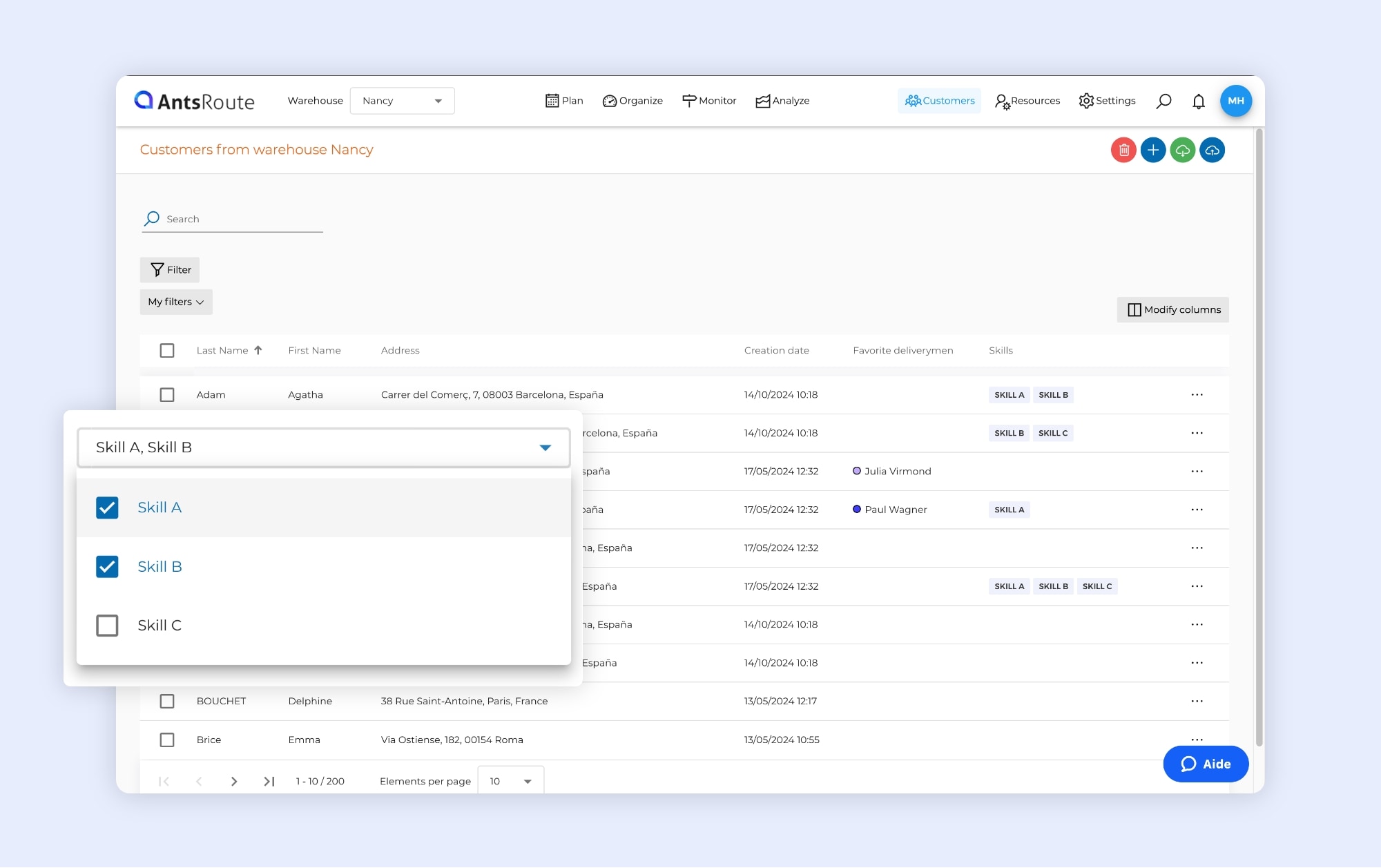
Task: Open row options for Adam Agatha
Action: (x=1197, y=395)
